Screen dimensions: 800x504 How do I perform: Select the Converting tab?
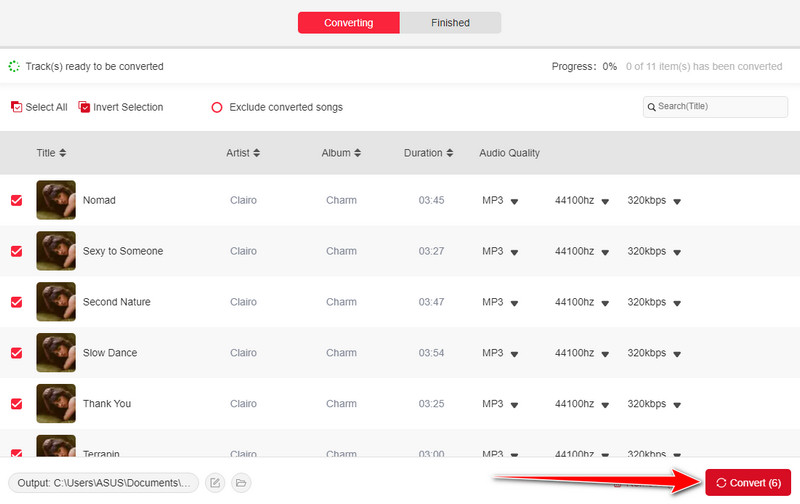[x=348, y=22]
